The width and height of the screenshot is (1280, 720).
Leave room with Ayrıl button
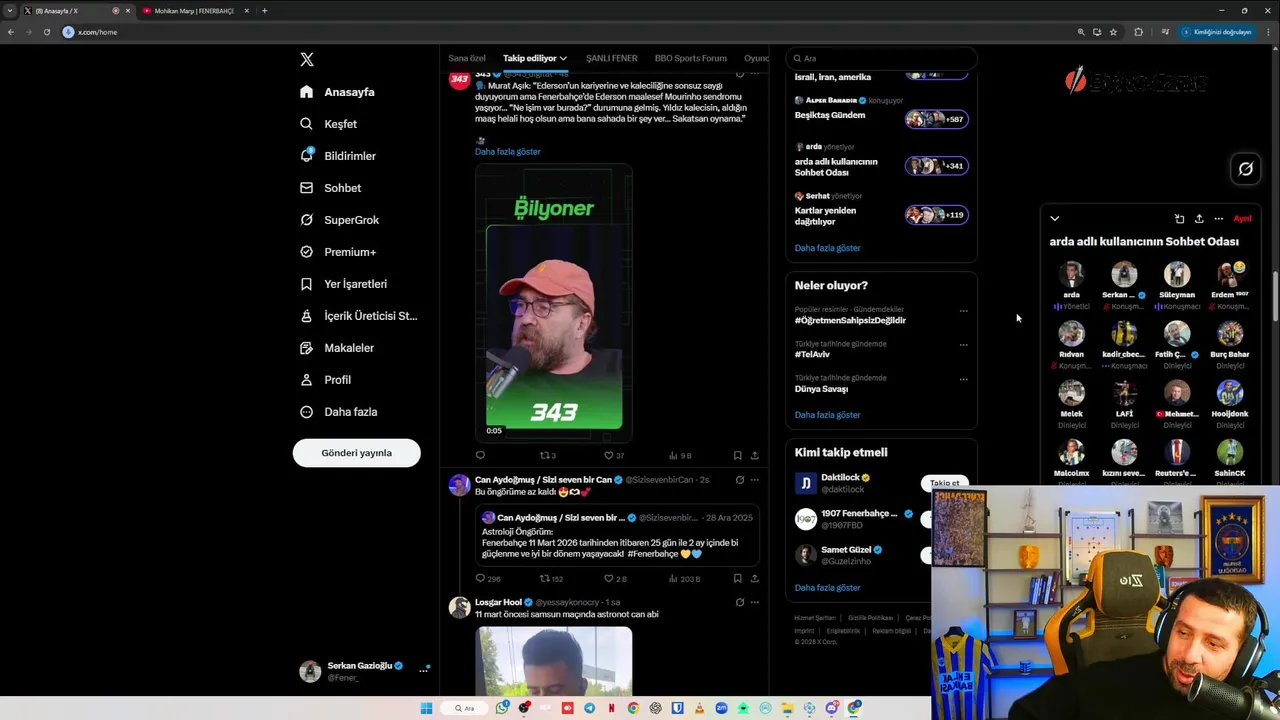tap(1242, 218)
